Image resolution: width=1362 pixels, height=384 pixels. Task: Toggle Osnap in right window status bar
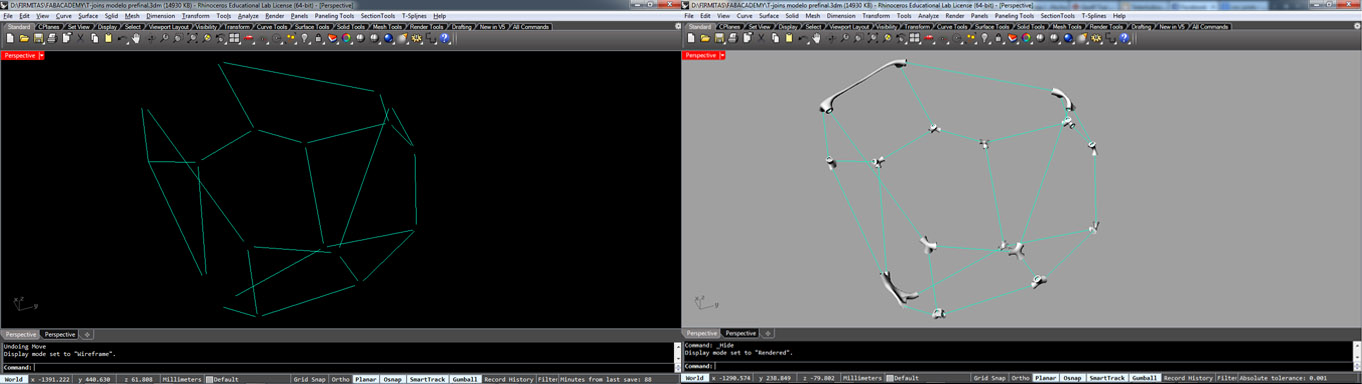(x=1073, y=379)
